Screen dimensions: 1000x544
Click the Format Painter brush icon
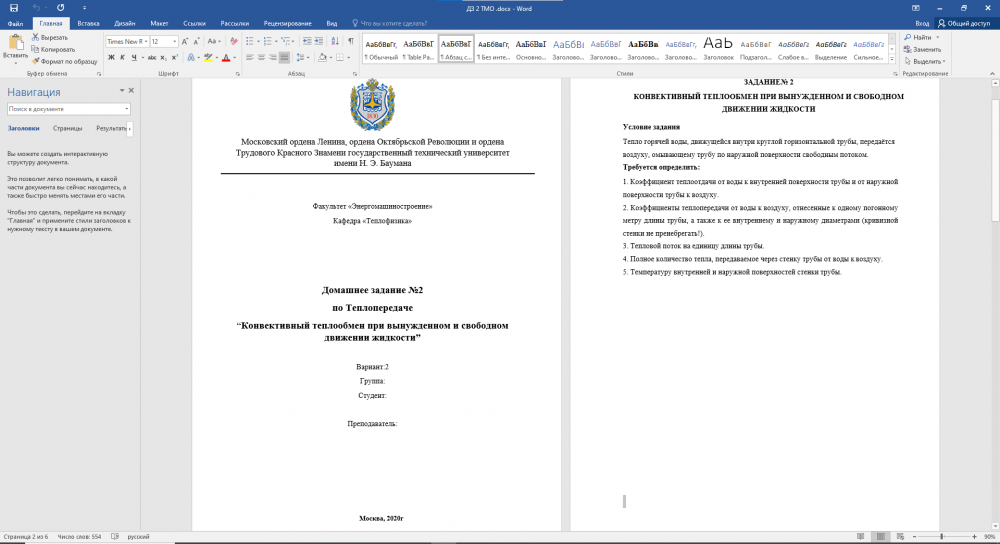37,61
